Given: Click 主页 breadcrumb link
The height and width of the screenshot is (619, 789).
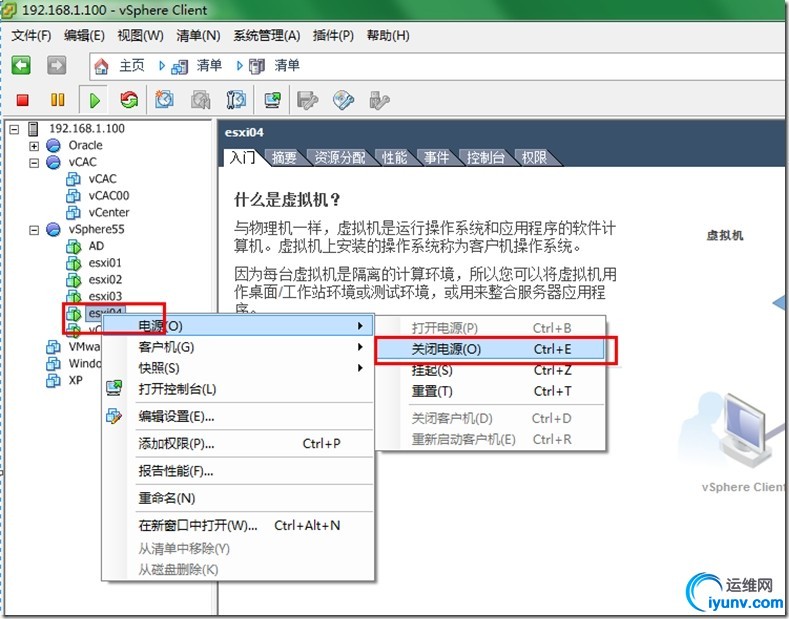Looking at the screenshot, I should coord(132,65).
